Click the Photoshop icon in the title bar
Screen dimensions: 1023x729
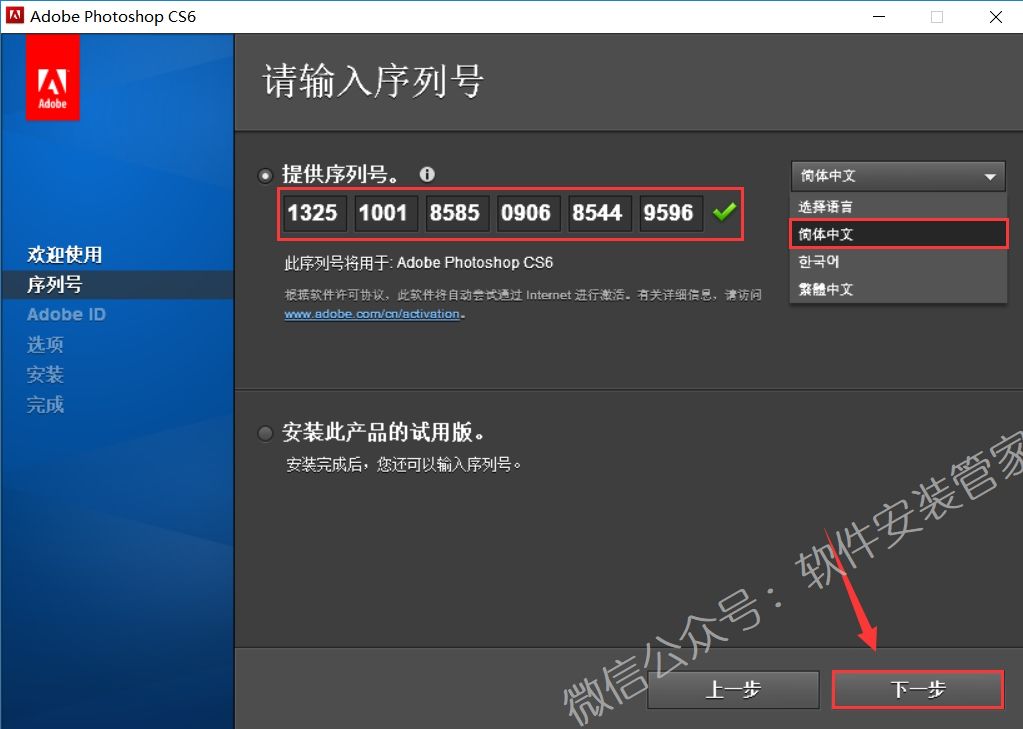[x=13, y=16]
